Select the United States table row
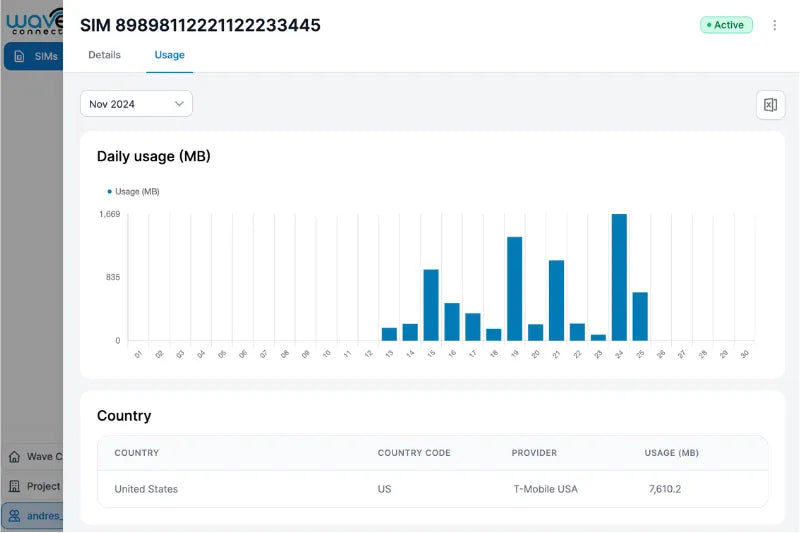This screenshot has width=800, height=533. [x=432, y=489]
